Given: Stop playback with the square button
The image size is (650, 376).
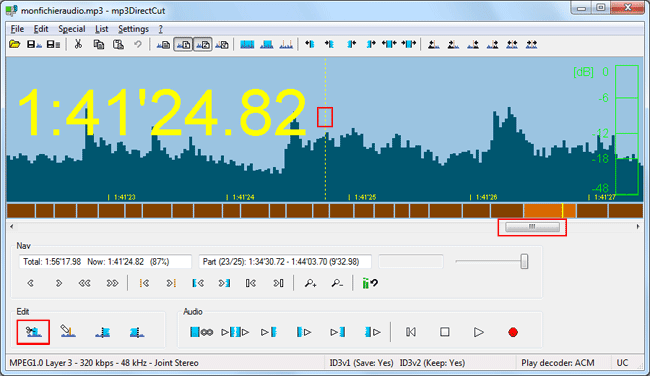Looking at the screenshot, I should (444, 332).
